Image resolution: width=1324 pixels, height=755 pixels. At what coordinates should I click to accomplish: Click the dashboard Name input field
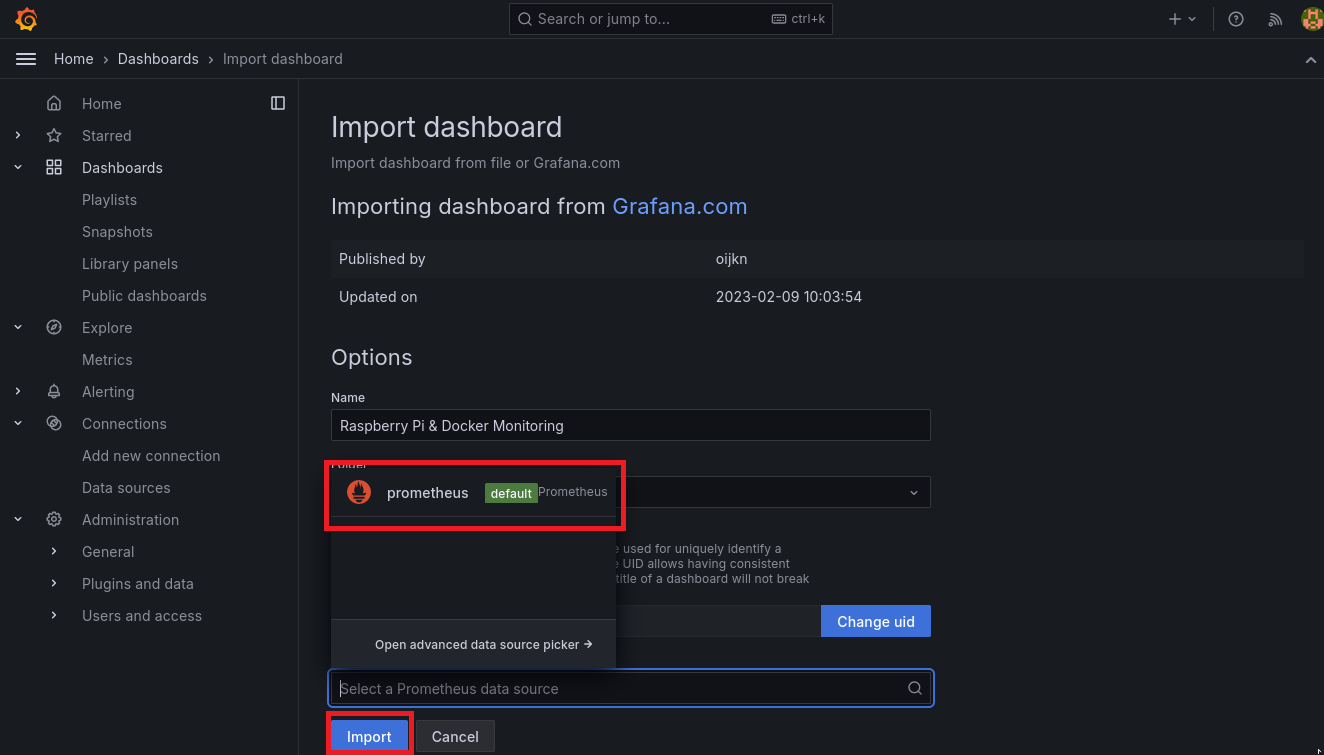(x=631, y=425)
